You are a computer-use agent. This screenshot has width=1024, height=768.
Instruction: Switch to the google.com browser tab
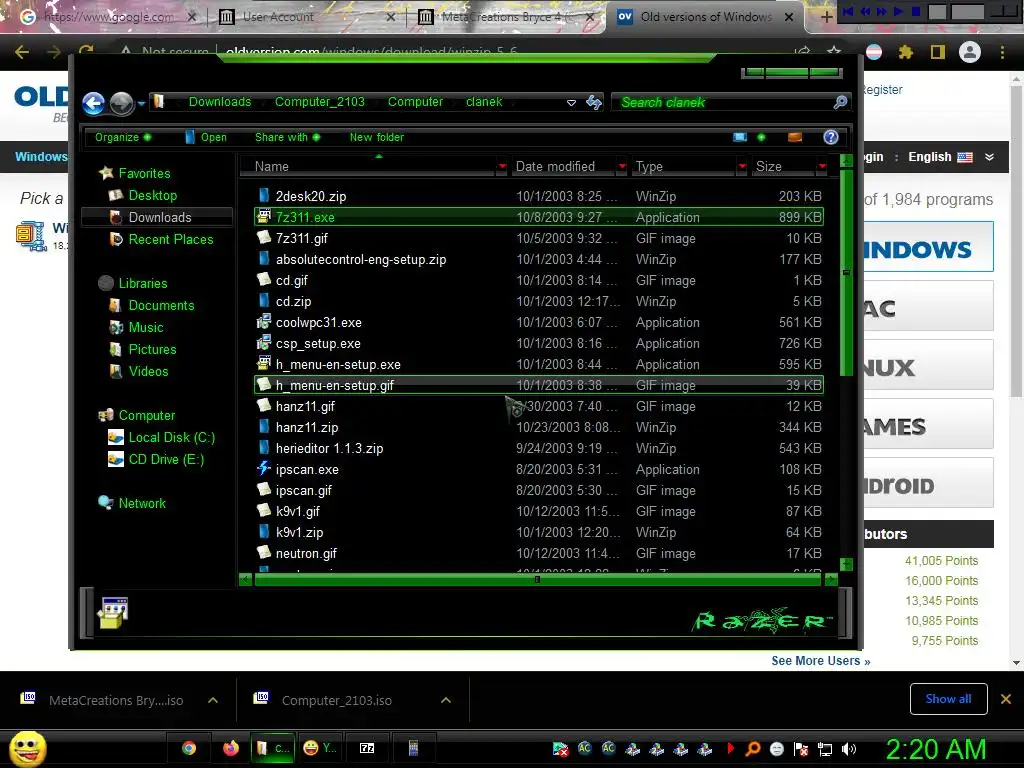pyautogui.click(x=108, y=17)
